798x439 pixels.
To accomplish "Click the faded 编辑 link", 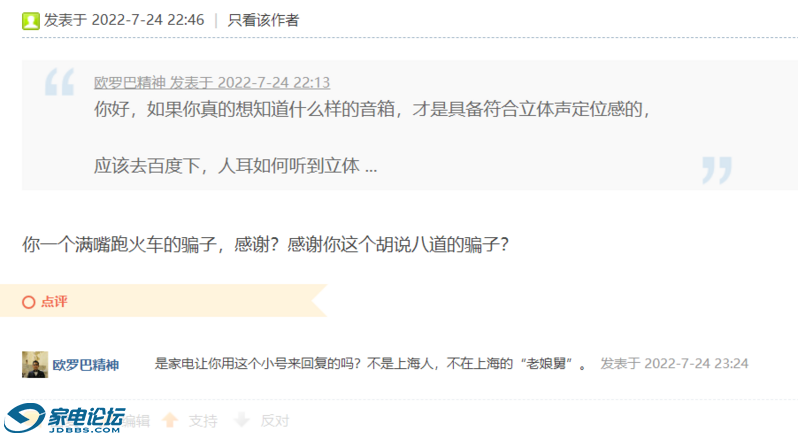I will (x=136, y=421).
